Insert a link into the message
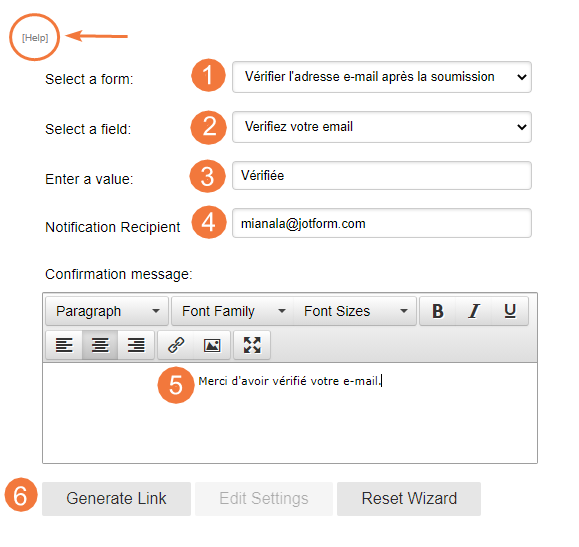The image size is (579, 547). click(176, 345)
